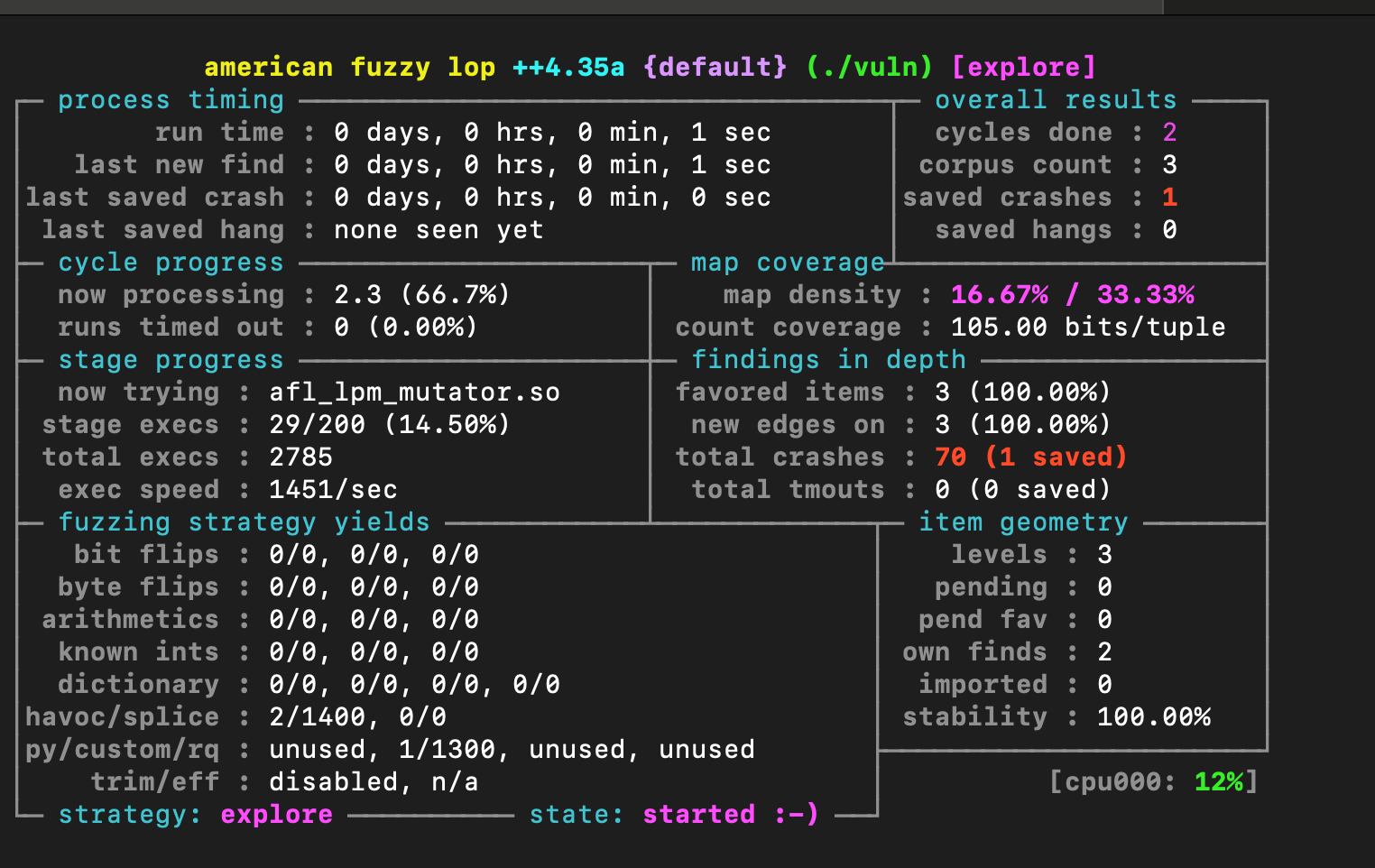Click new edges on value '3 (100.00%)'

coord(1023,425)
